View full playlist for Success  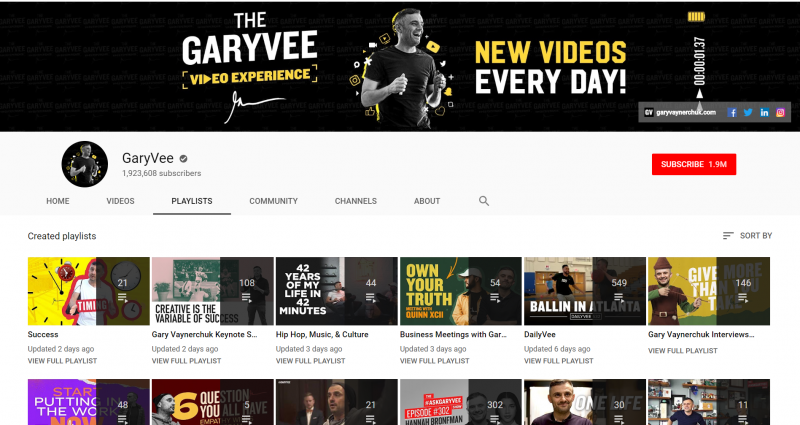point(62,361)
